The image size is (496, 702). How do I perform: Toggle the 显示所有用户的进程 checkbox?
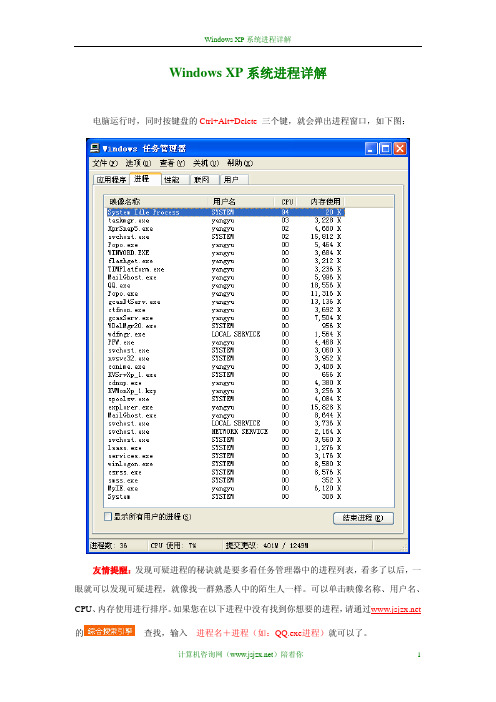click(x=108, y=517)
